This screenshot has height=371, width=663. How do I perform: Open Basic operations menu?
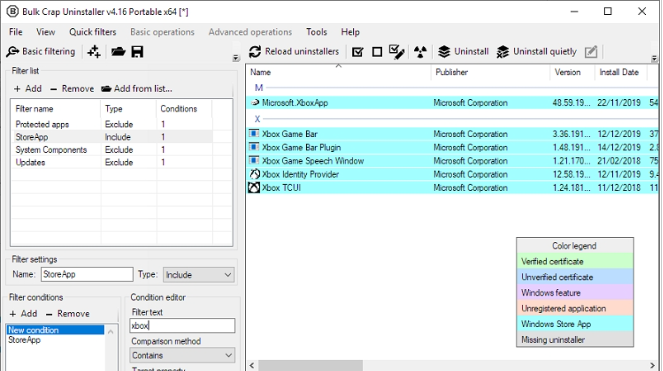tap(162, 32)
